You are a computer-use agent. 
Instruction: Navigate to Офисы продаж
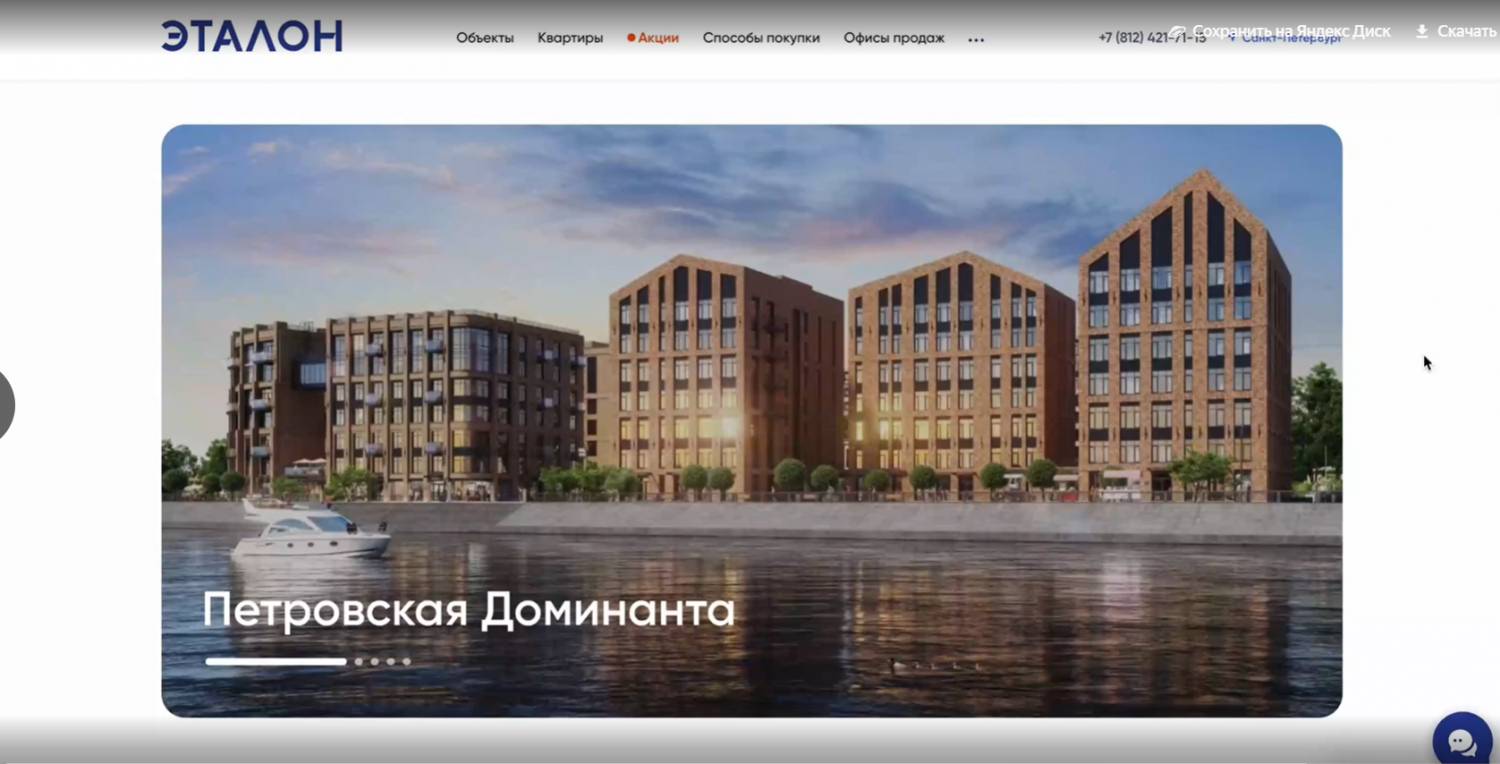894,38
